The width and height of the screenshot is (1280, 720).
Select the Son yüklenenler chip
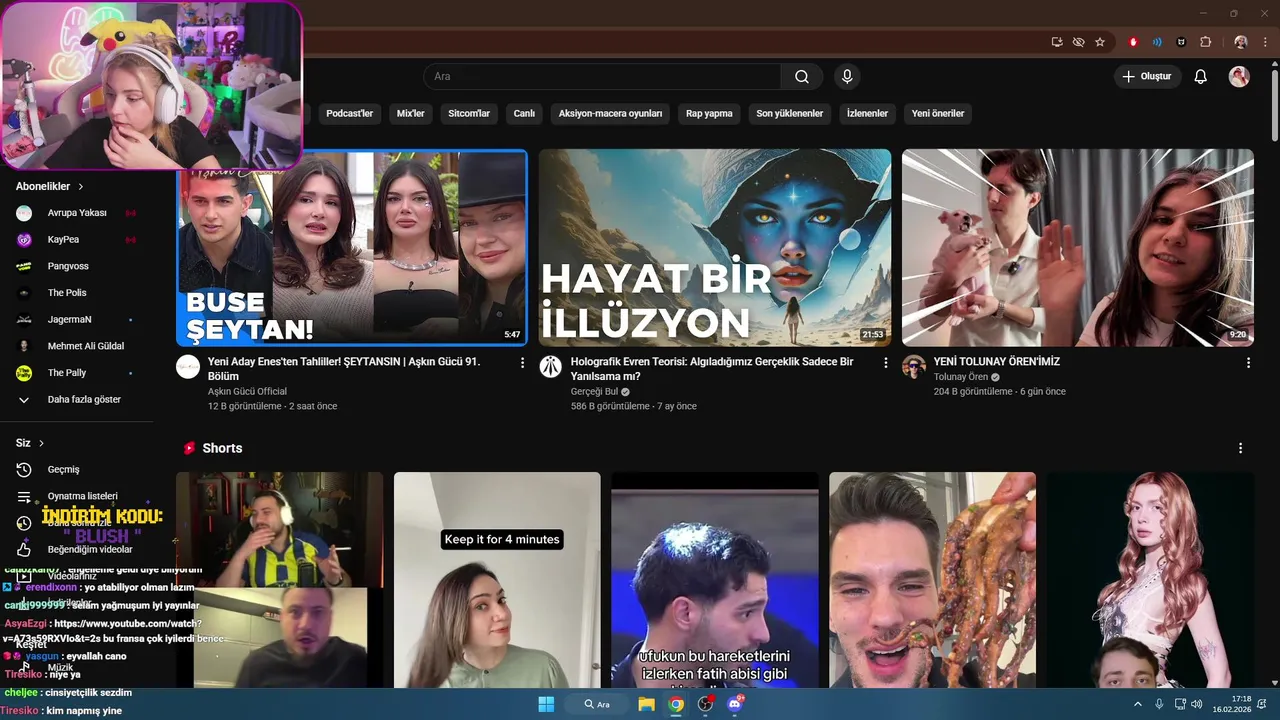(x=790, y=114)
